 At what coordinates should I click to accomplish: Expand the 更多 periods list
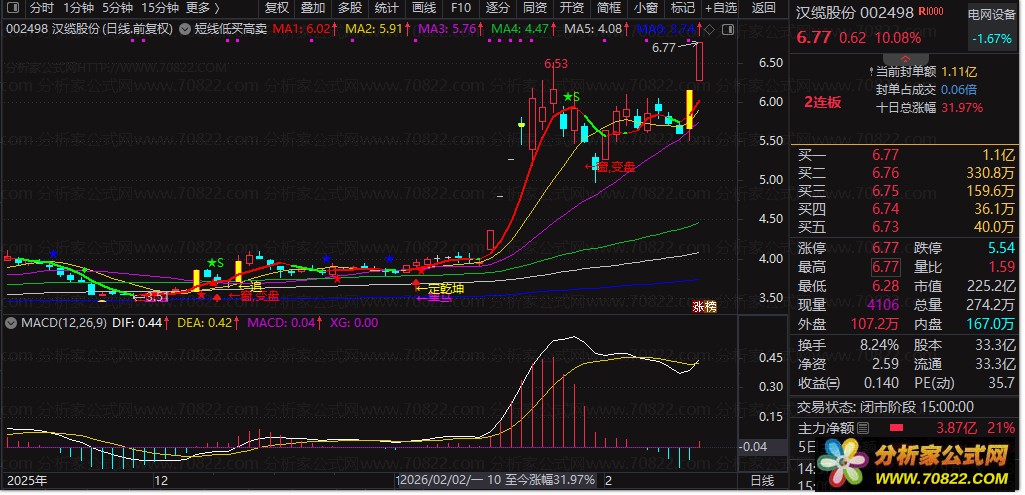pyautogui.click(x=202, y=9)
